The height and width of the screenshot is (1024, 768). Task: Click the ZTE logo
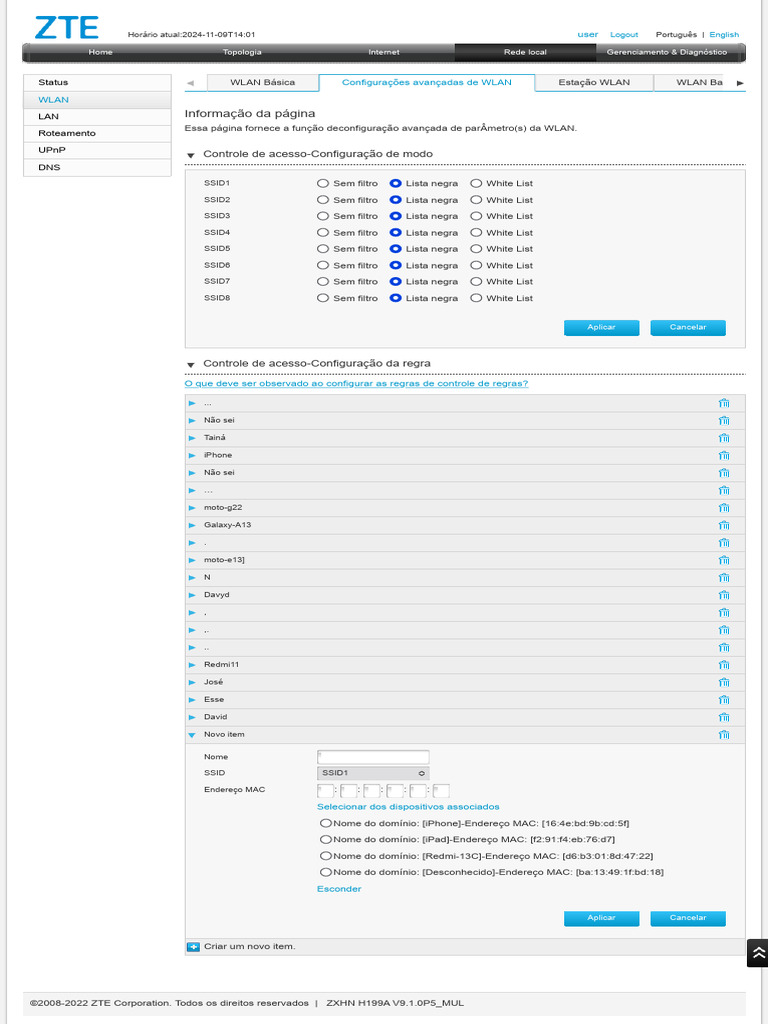coord(67,28)
